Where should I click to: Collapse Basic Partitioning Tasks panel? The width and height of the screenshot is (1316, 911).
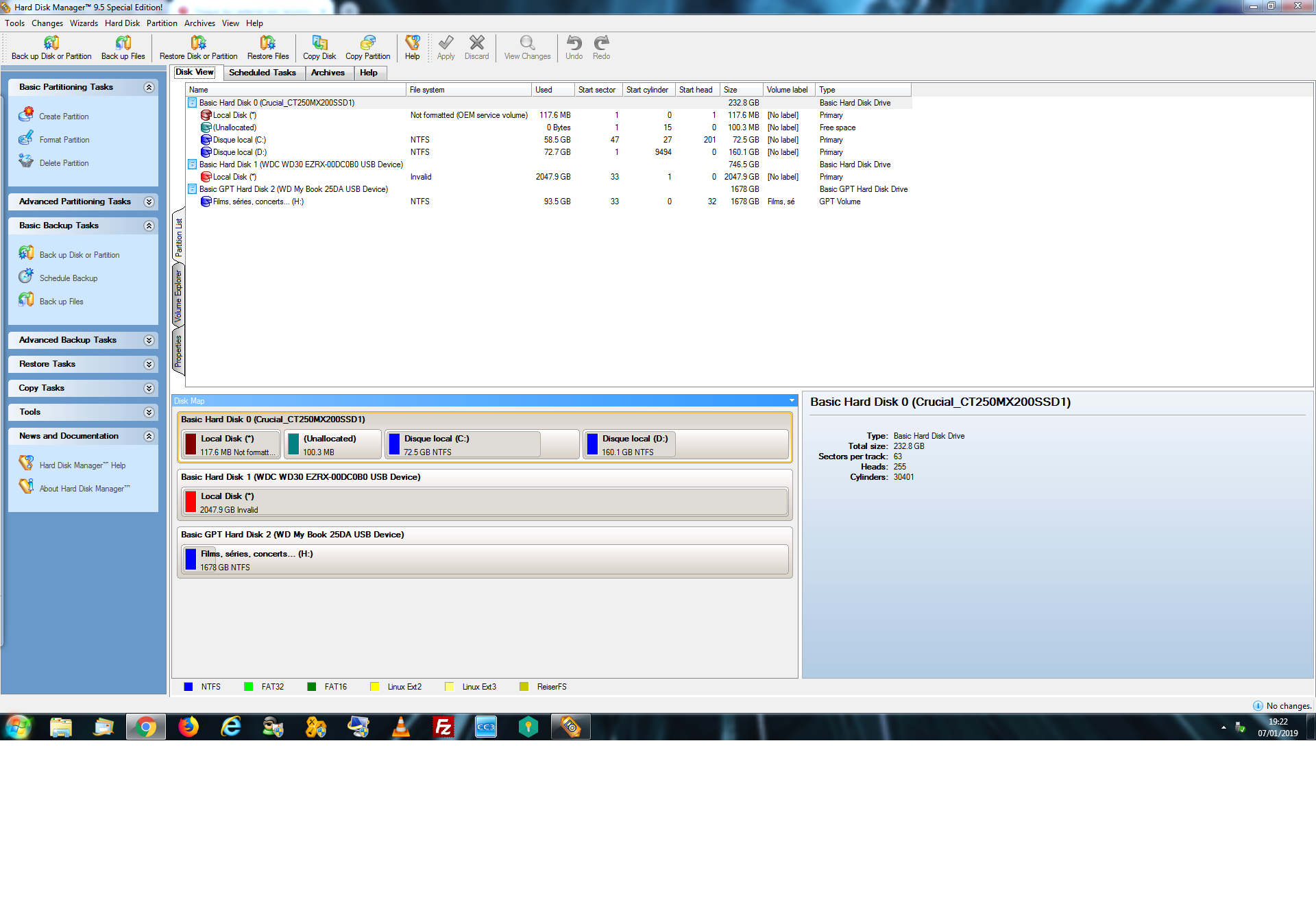pos(149,88)
